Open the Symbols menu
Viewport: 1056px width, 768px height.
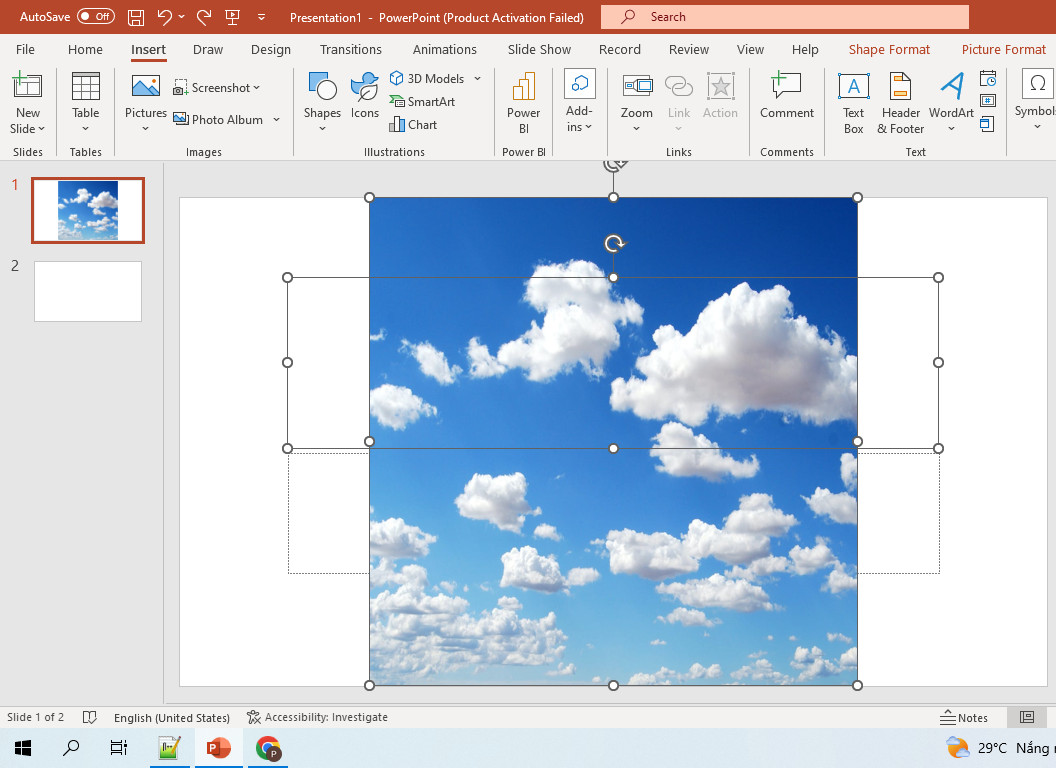(1037, 100)
